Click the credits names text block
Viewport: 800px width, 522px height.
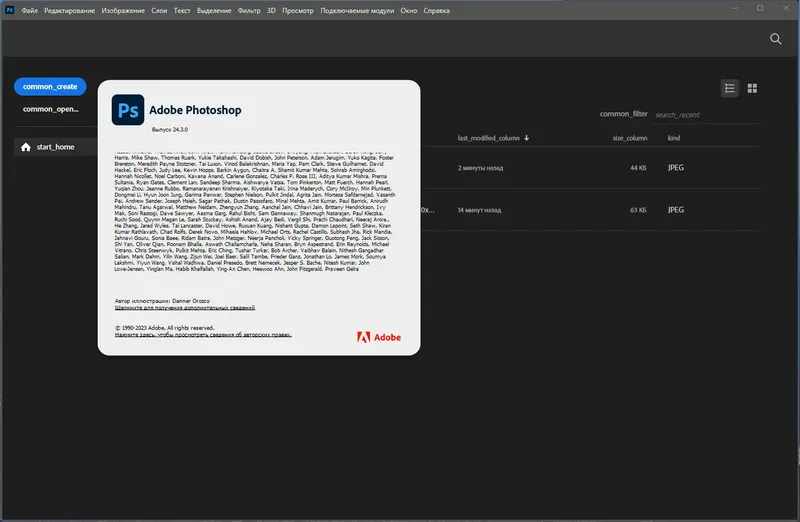click(255, 211)
